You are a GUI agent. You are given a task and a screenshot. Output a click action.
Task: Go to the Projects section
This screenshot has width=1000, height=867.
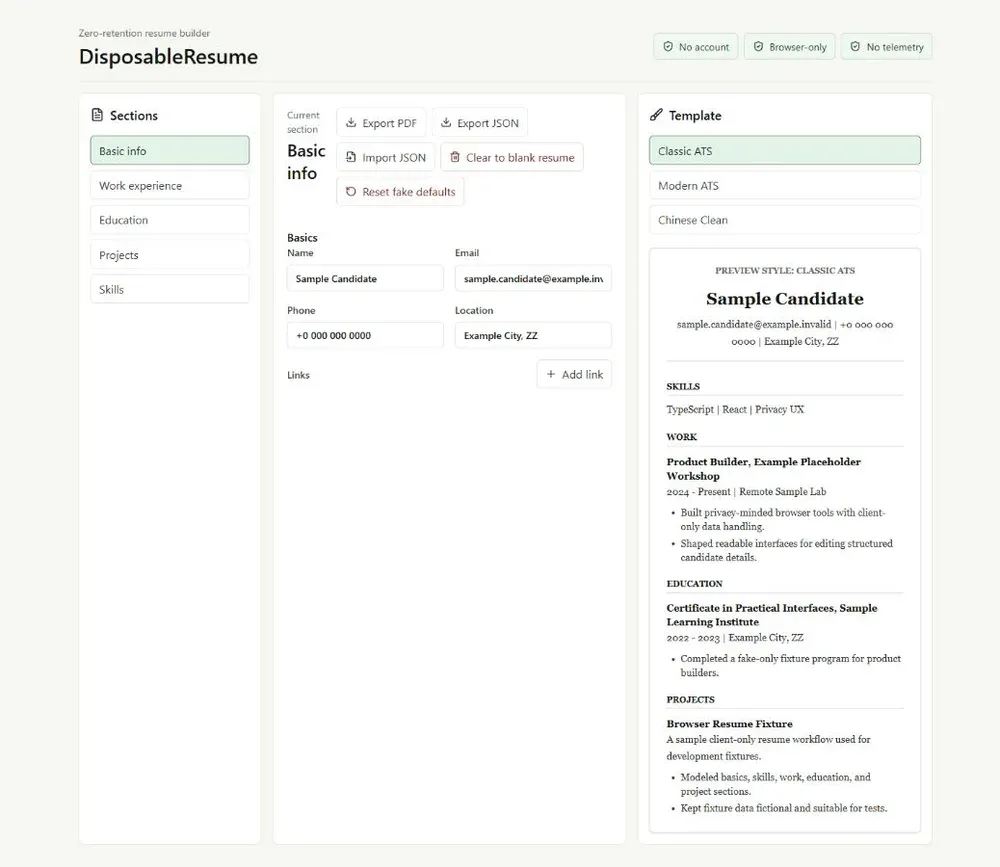pos(170,255)
